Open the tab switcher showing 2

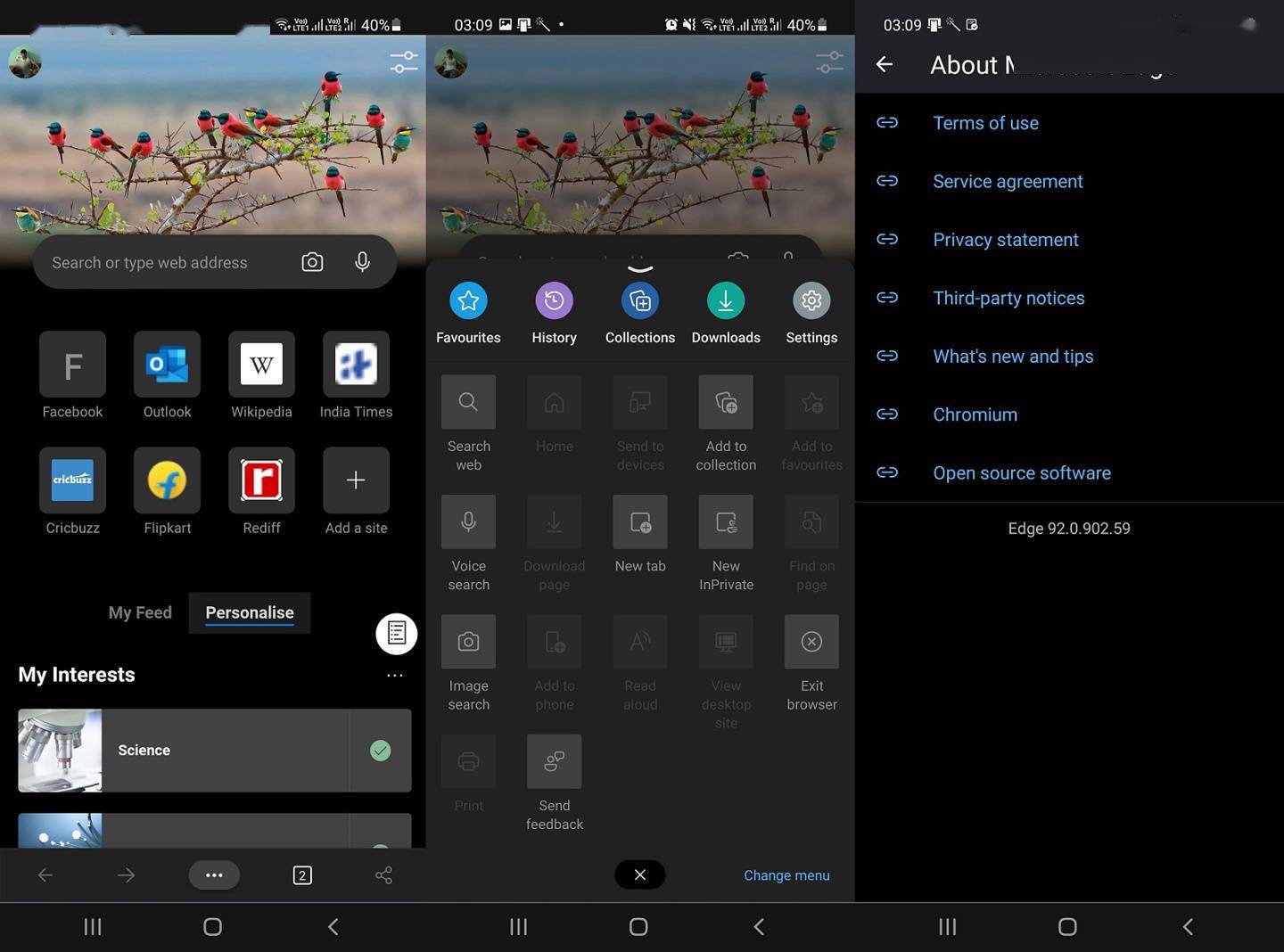tap(302, 875)
